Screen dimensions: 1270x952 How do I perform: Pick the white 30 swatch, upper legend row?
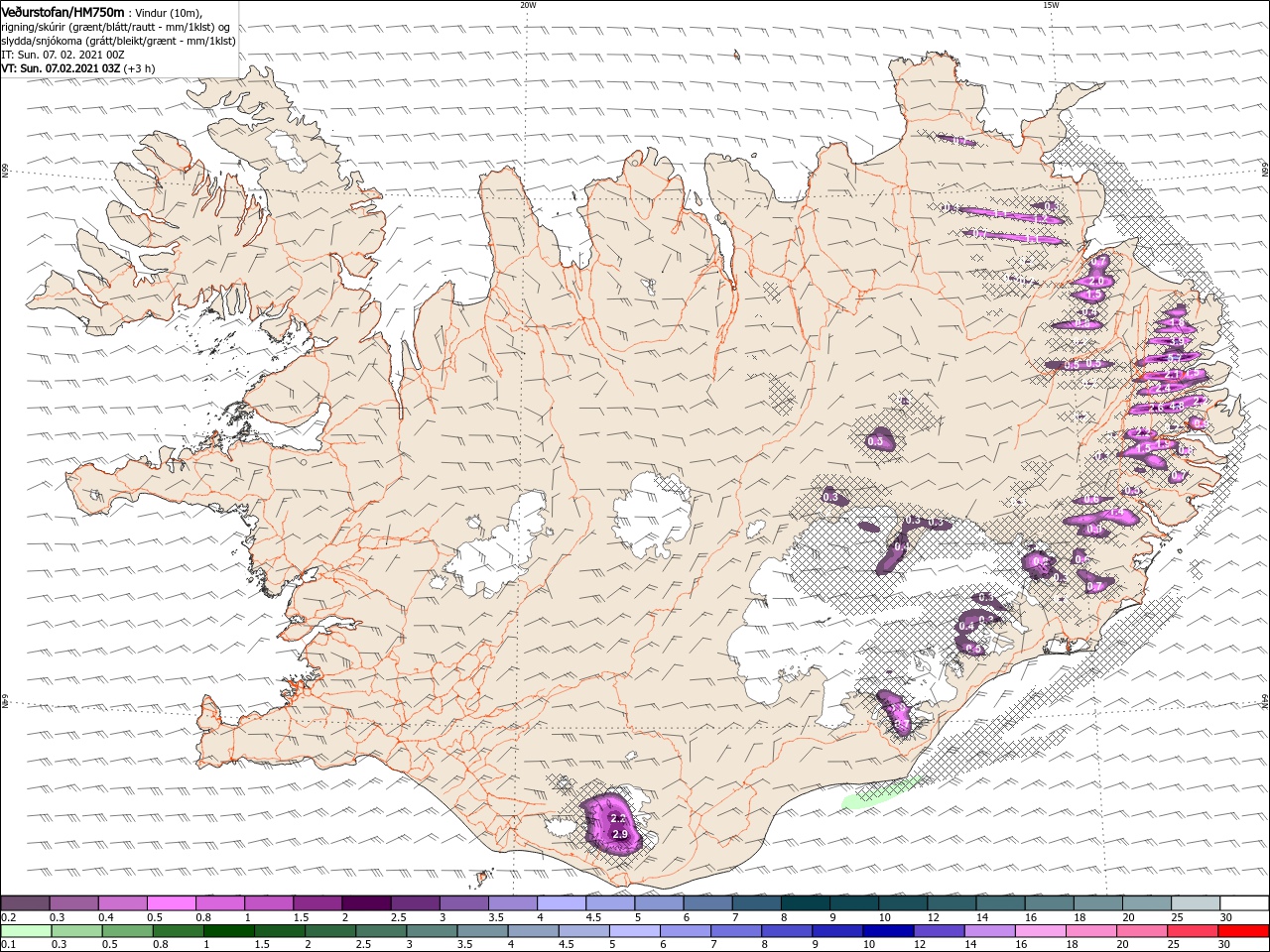coord(1244,902)
